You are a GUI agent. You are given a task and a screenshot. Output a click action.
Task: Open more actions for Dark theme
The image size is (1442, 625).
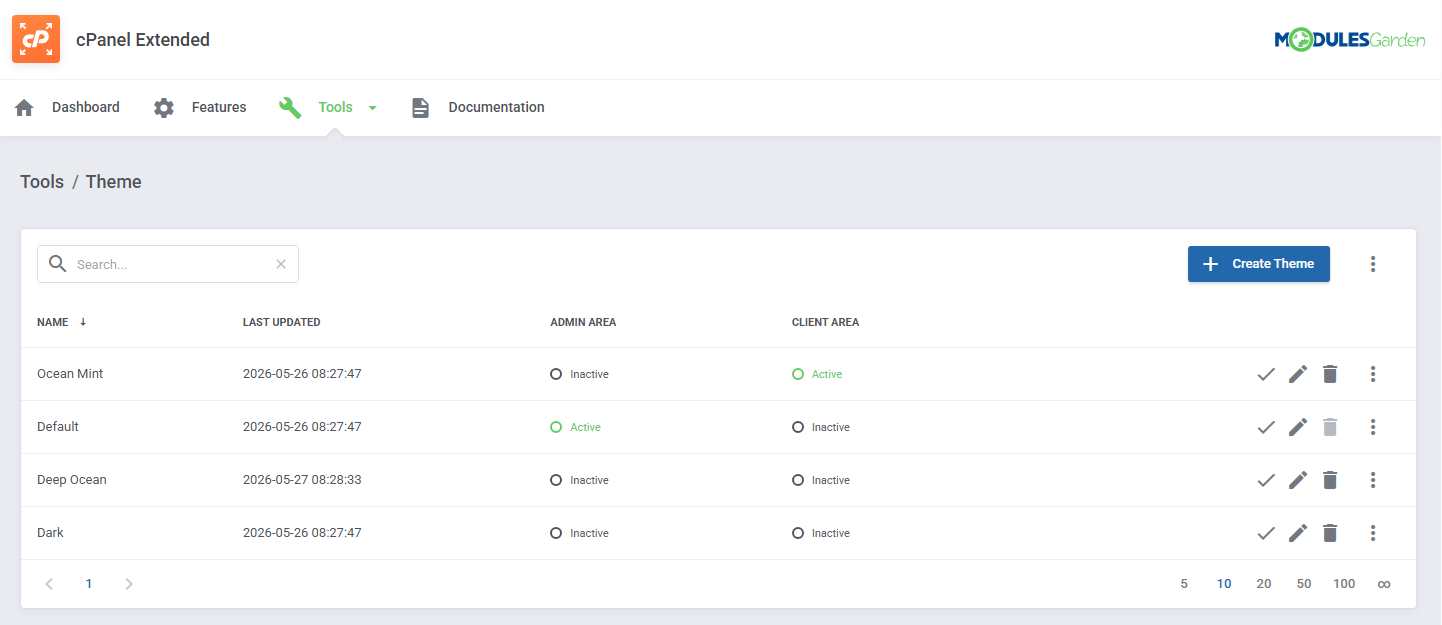(1373, 533)
